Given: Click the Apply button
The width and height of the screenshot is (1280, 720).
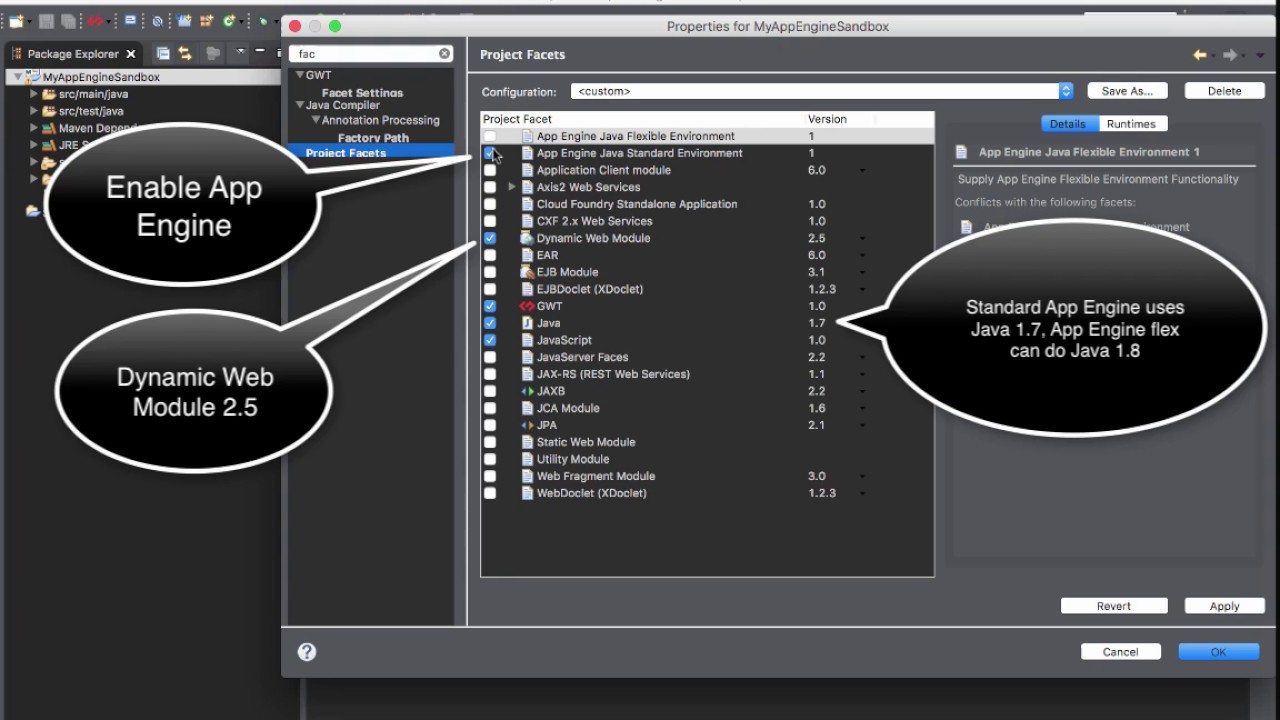Looking at the screenshot, I should click(1224, 606).
